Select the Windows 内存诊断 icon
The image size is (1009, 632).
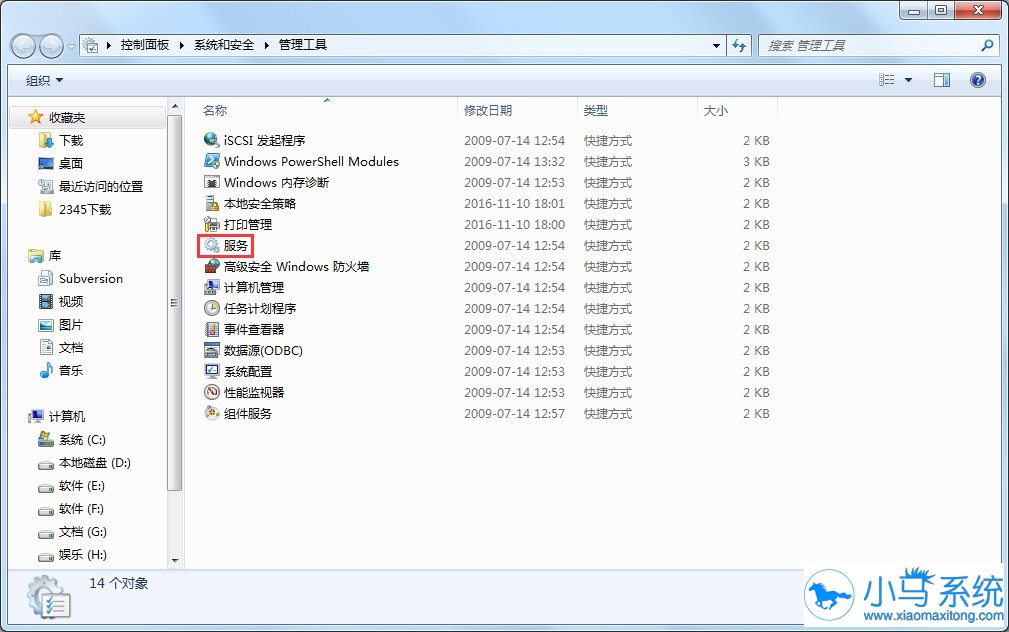[x=211, y=182]
